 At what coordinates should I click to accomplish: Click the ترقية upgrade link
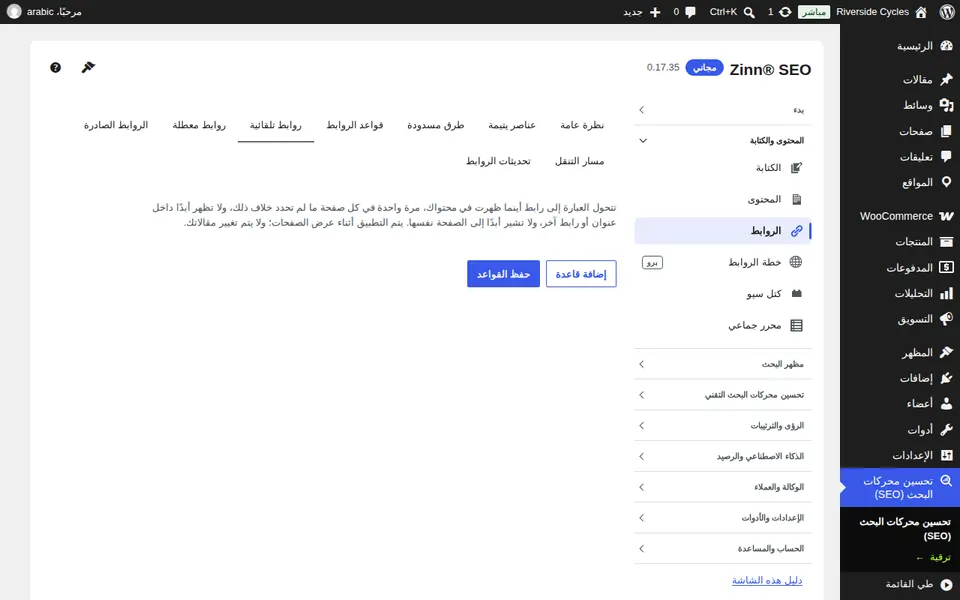click(x=934, y=558)
